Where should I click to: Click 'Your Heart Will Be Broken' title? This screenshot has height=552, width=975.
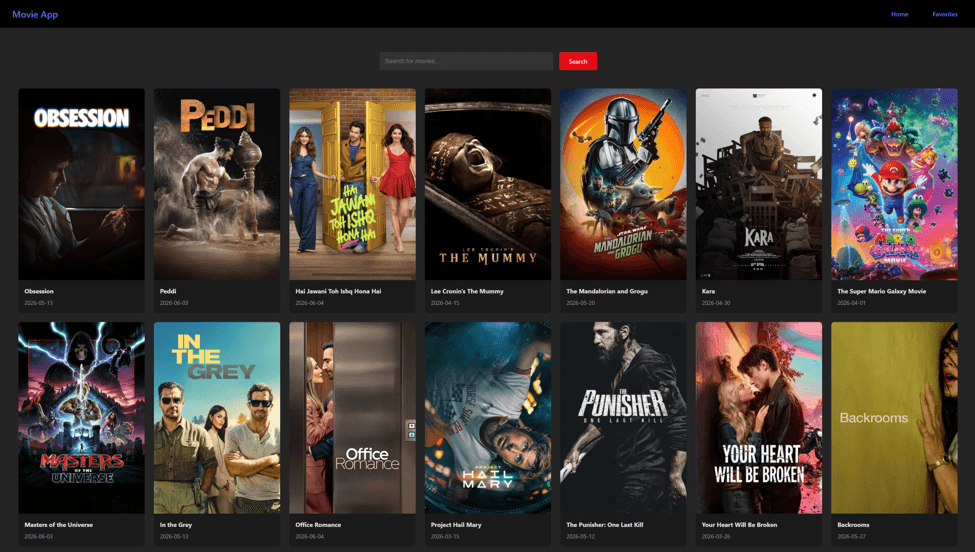click(x=739, y=525)
